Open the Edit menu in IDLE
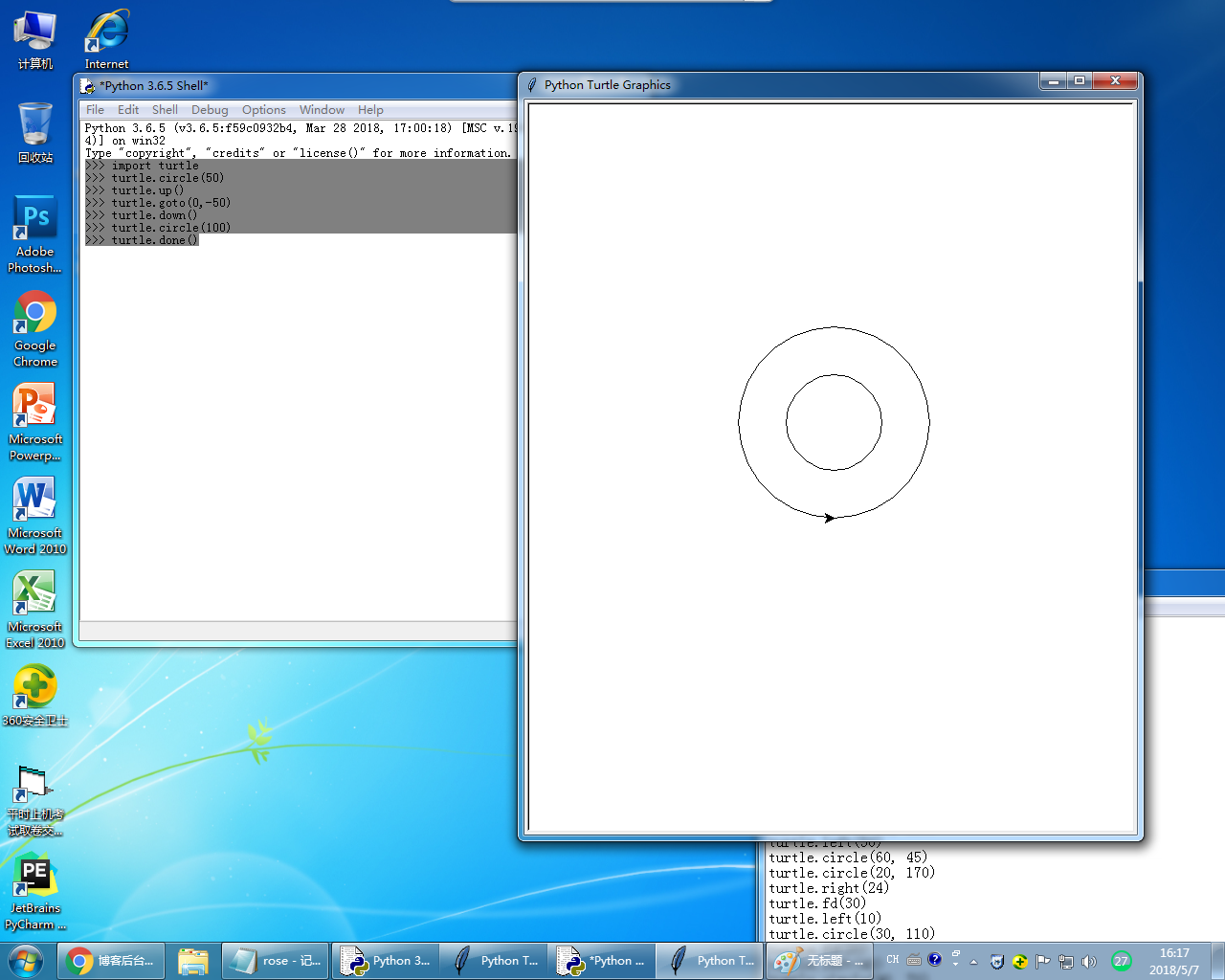Viewport: 1225px width, 980px height. click(128, 110)
